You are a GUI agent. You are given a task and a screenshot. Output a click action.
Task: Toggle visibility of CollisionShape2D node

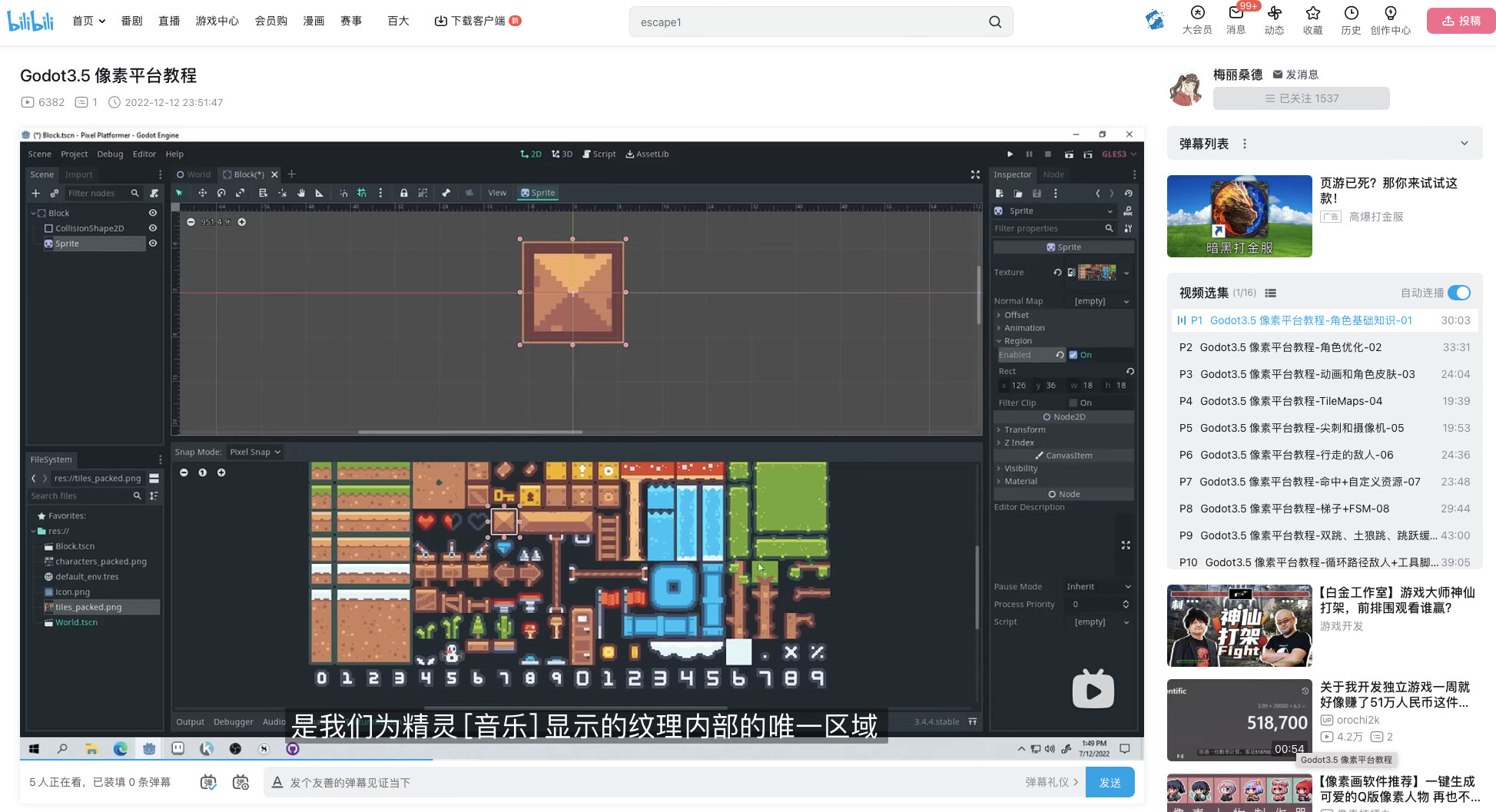[153, 228]
